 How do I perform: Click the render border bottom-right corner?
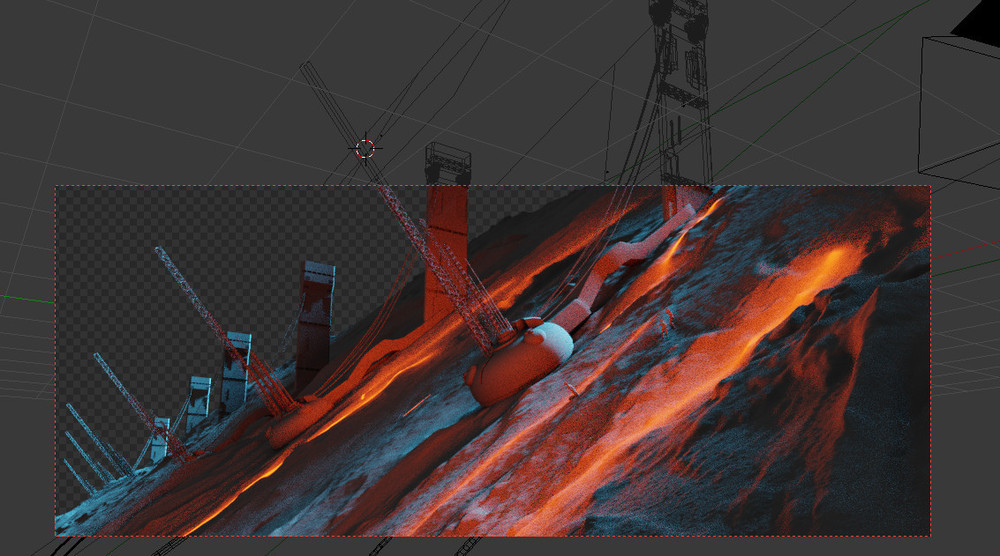[930, 535]
